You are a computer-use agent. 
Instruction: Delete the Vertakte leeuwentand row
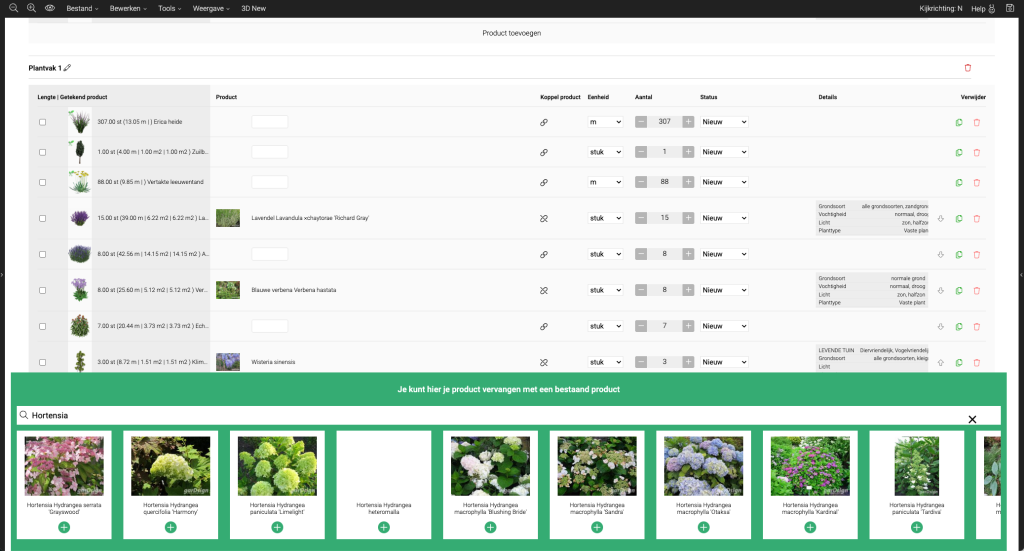pyautogui.click(x=976, y=182)
